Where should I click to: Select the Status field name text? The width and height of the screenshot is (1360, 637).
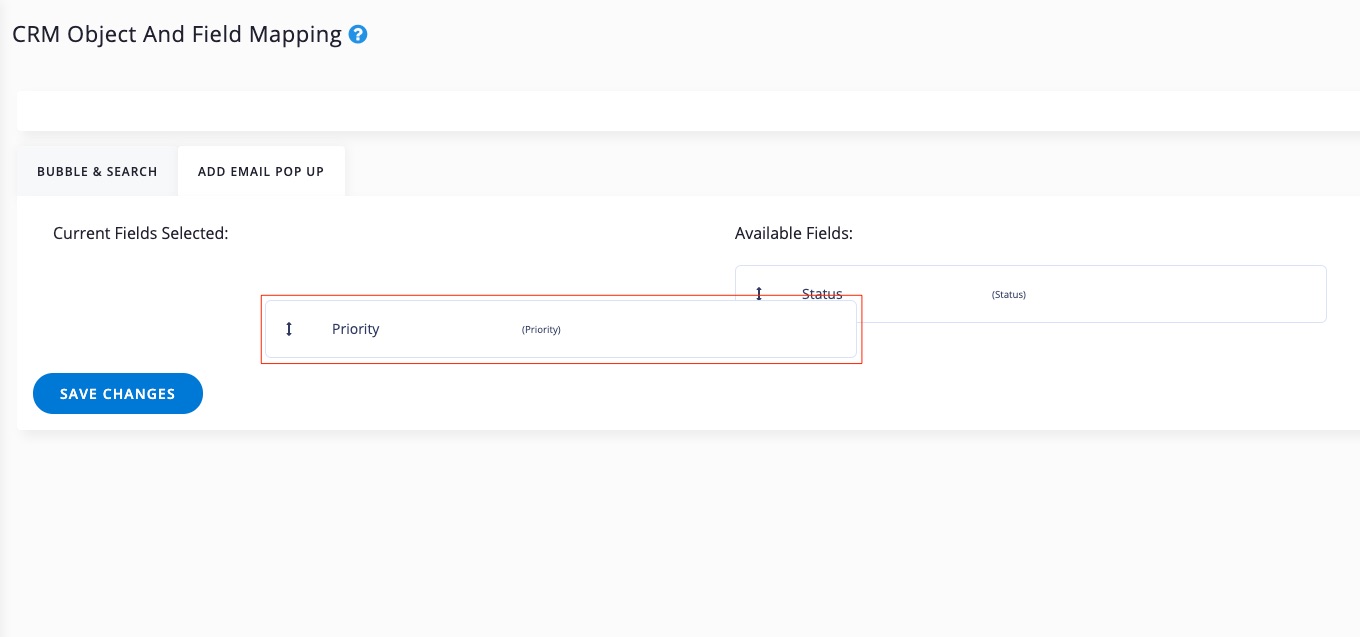click(822, 294)
